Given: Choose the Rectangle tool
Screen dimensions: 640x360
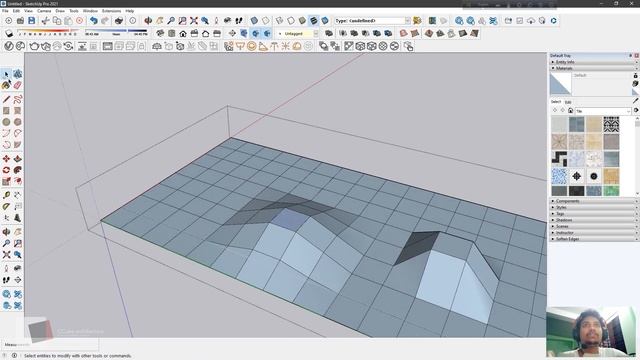Looking at the screenshot, I should coord(6,111).
